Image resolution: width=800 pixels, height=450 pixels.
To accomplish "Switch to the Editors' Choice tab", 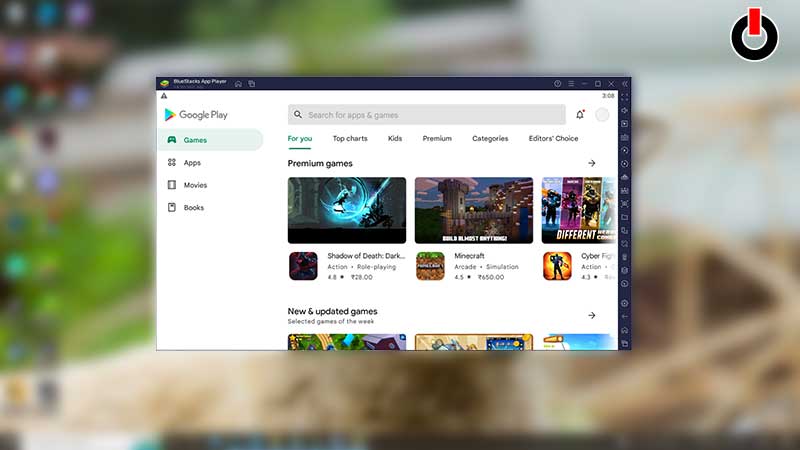I will coord(554,139).
